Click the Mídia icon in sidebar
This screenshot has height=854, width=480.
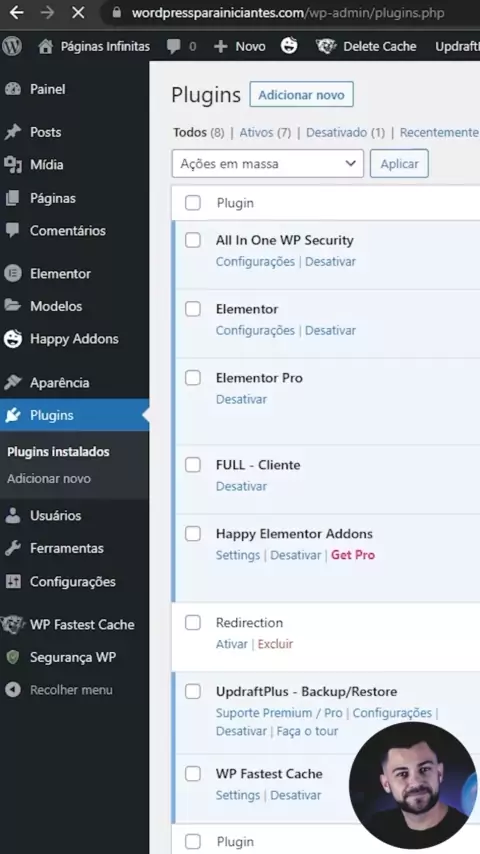click(13, 164)
